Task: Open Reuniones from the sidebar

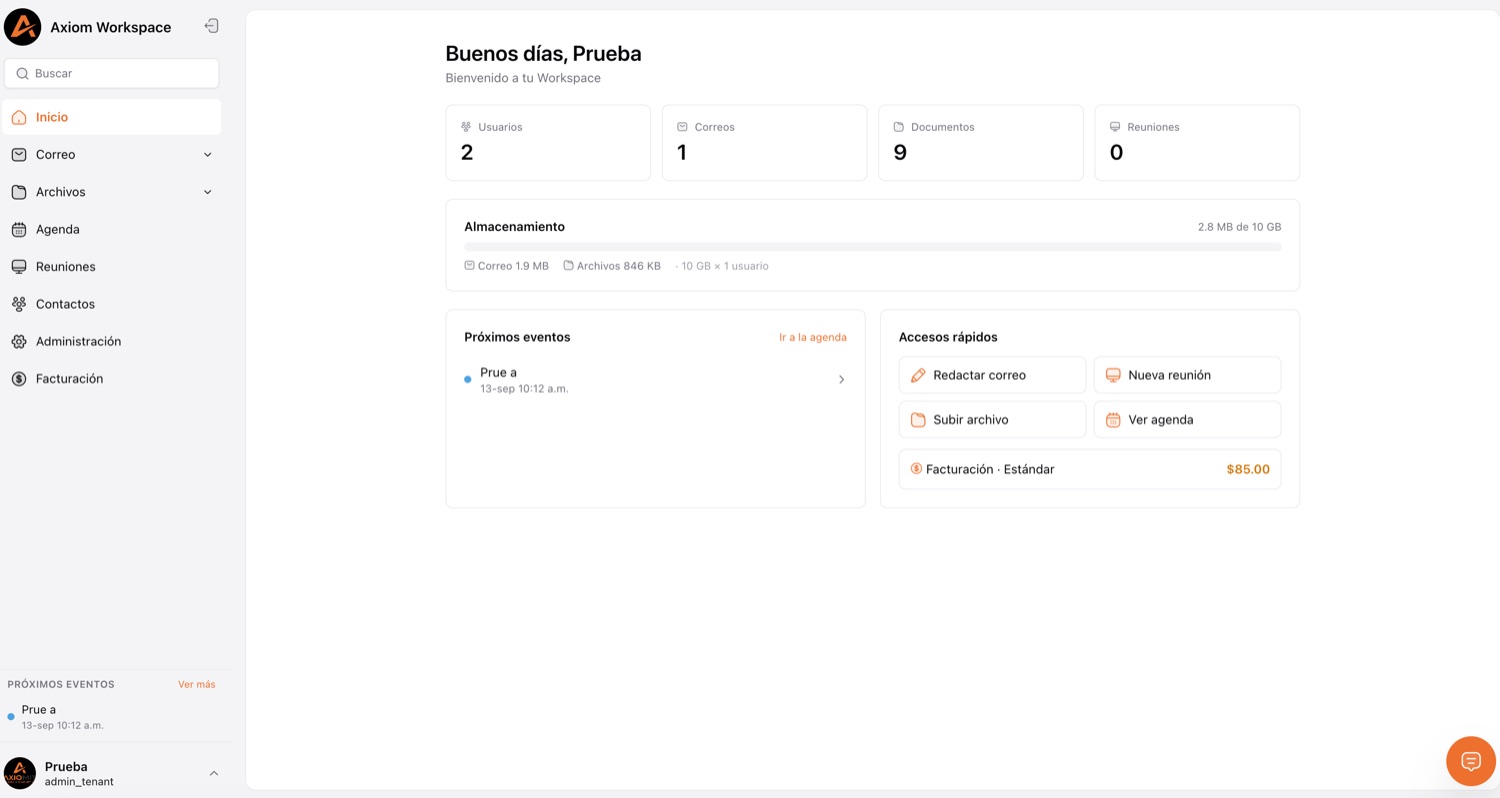Action: [x=112, y=267]
